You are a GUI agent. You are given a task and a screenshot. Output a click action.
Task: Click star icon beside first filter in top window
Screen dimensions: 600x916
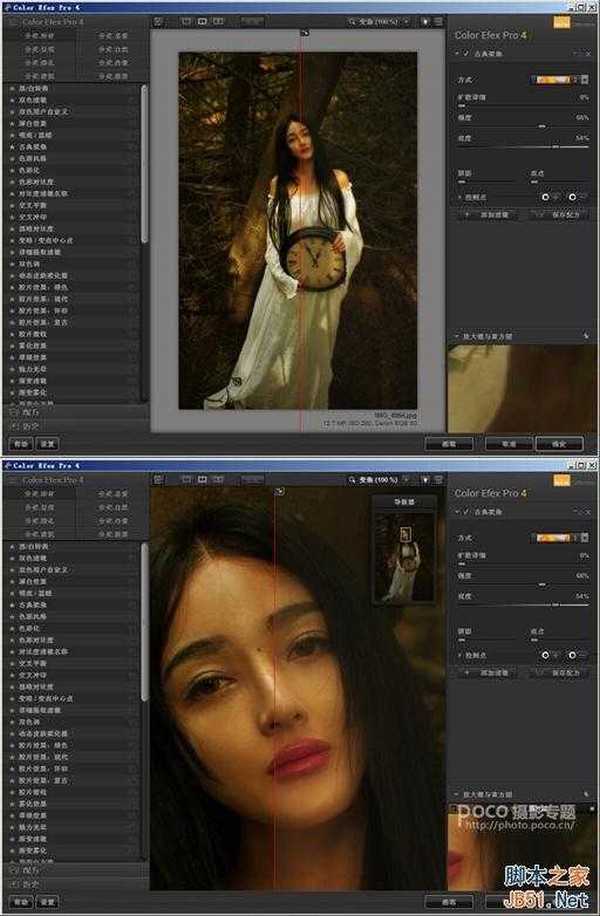[x=12, y=88]
